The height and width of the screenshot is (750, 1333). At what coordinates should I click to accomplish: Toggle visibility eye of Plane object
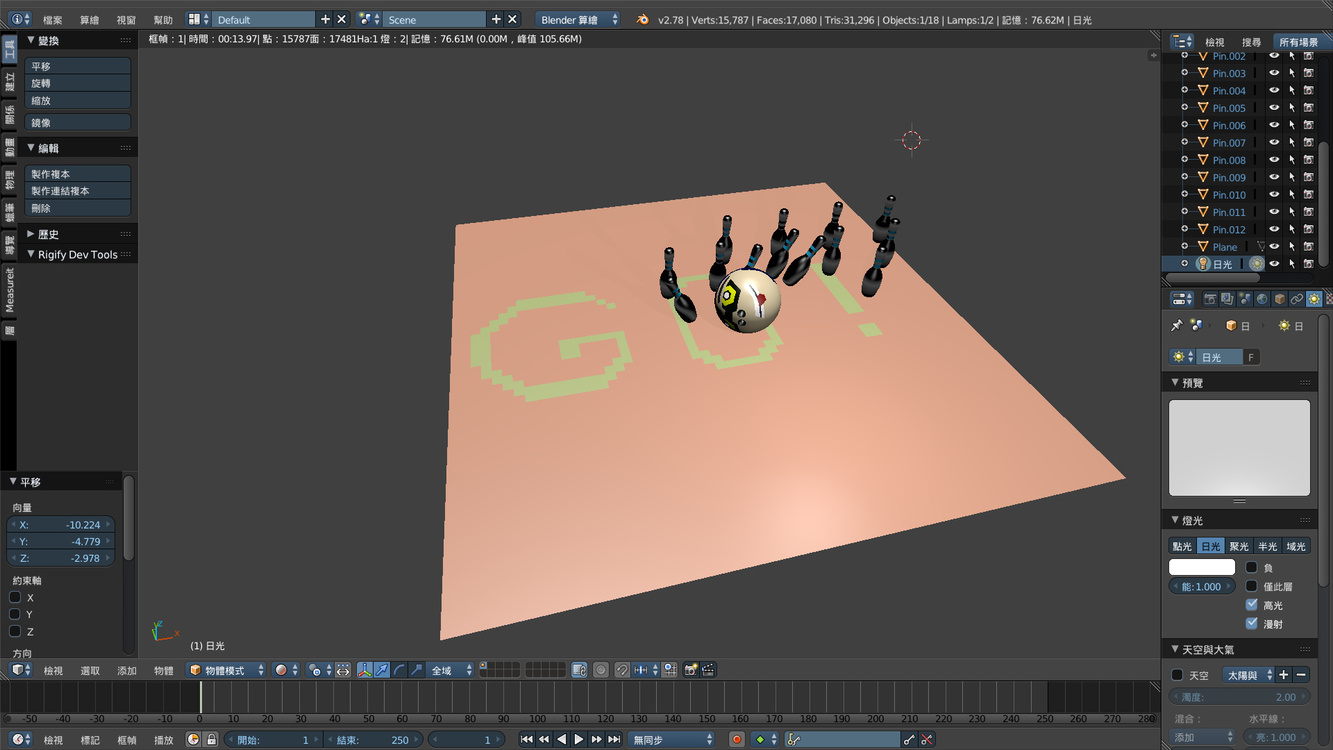(1274, 247)
